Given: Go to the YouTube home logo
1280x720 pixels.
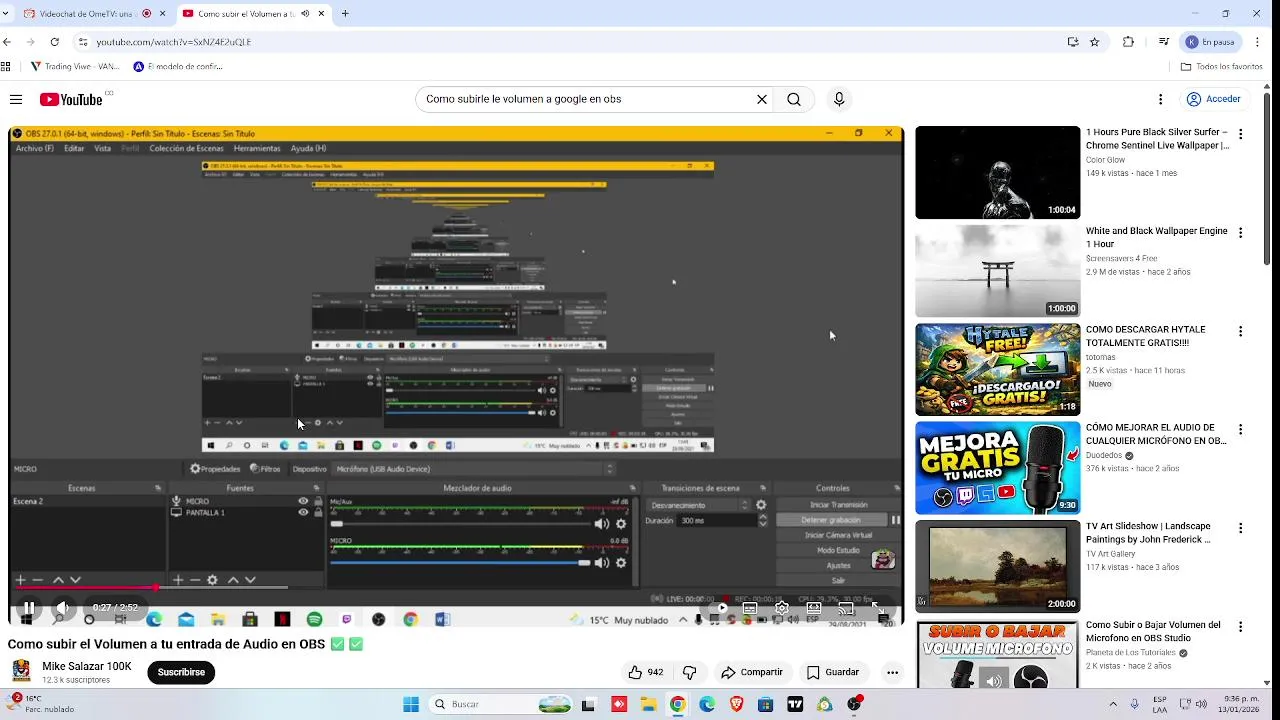Looking at the screenshot, I should click(x=71, y=99).
